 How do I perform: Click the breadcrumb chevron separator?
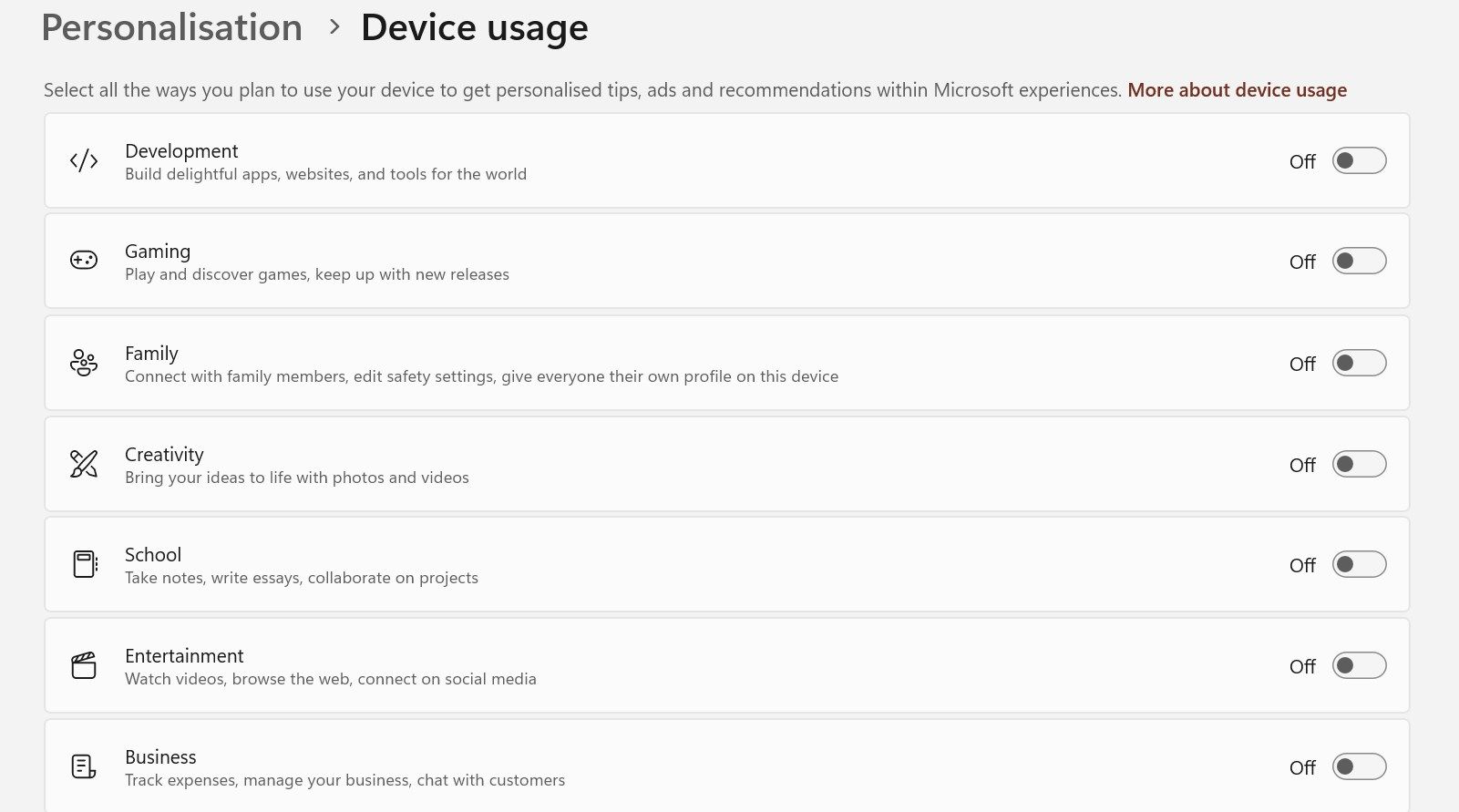tap(334, 27)
